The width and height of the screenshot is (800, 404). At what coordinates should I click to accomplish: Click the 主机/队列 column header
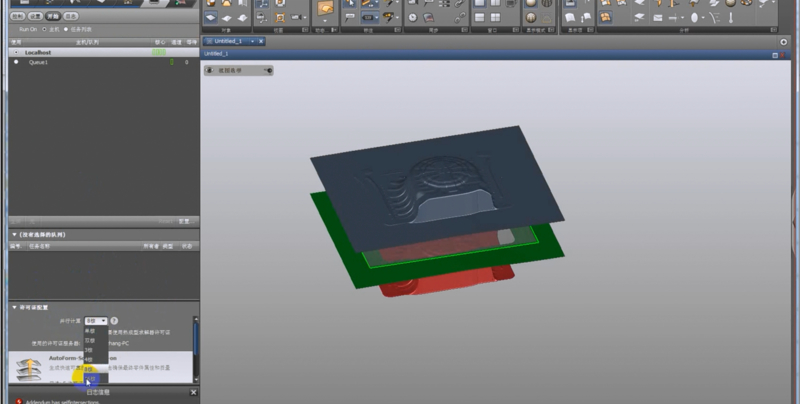tap(87, 42)
